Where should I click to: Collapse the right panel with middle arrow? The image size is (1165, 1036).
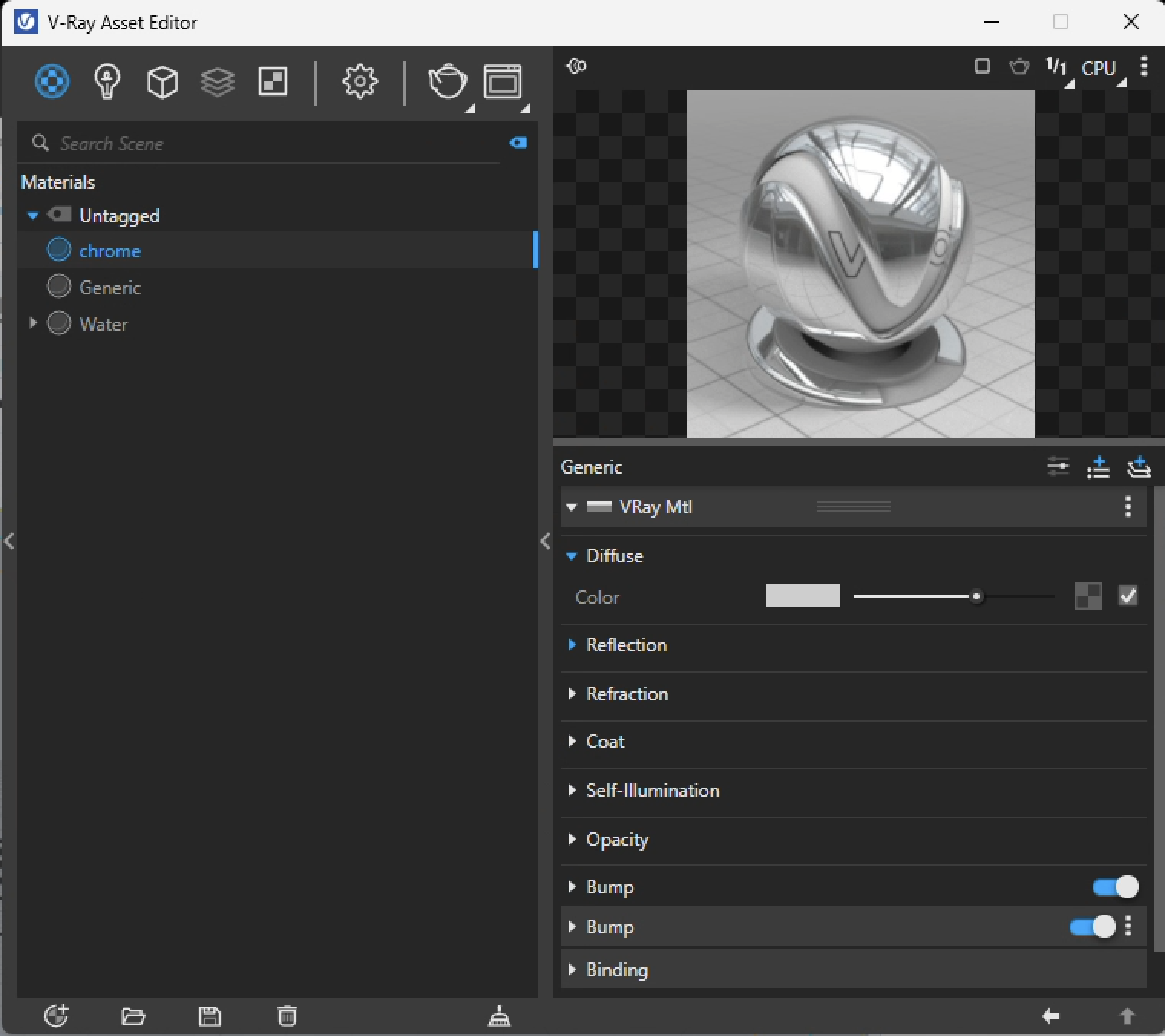545,541
